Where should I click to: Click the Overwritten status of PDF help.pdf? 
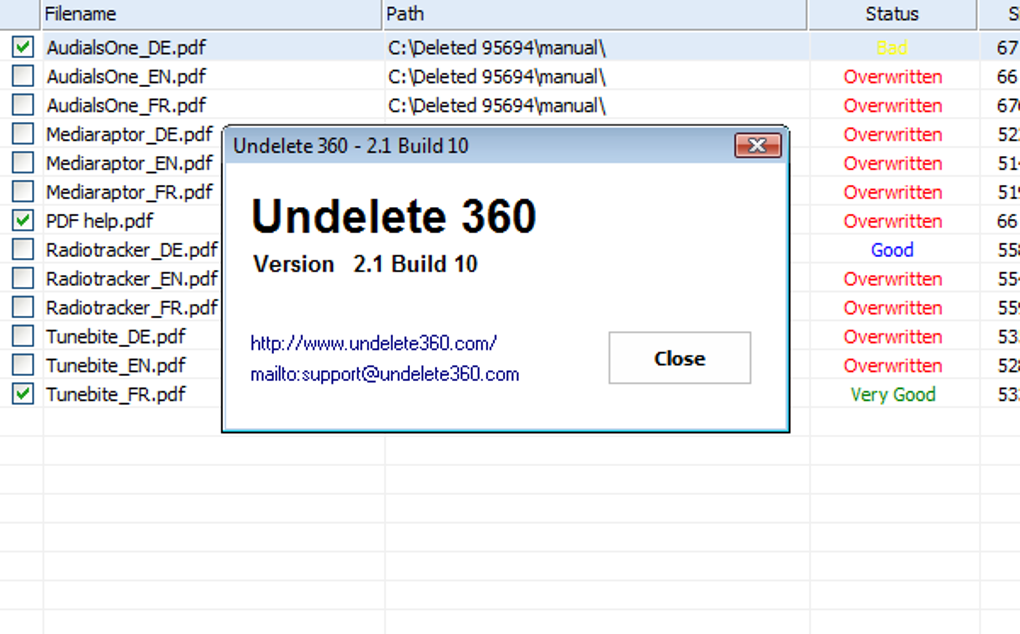point(892,221)
